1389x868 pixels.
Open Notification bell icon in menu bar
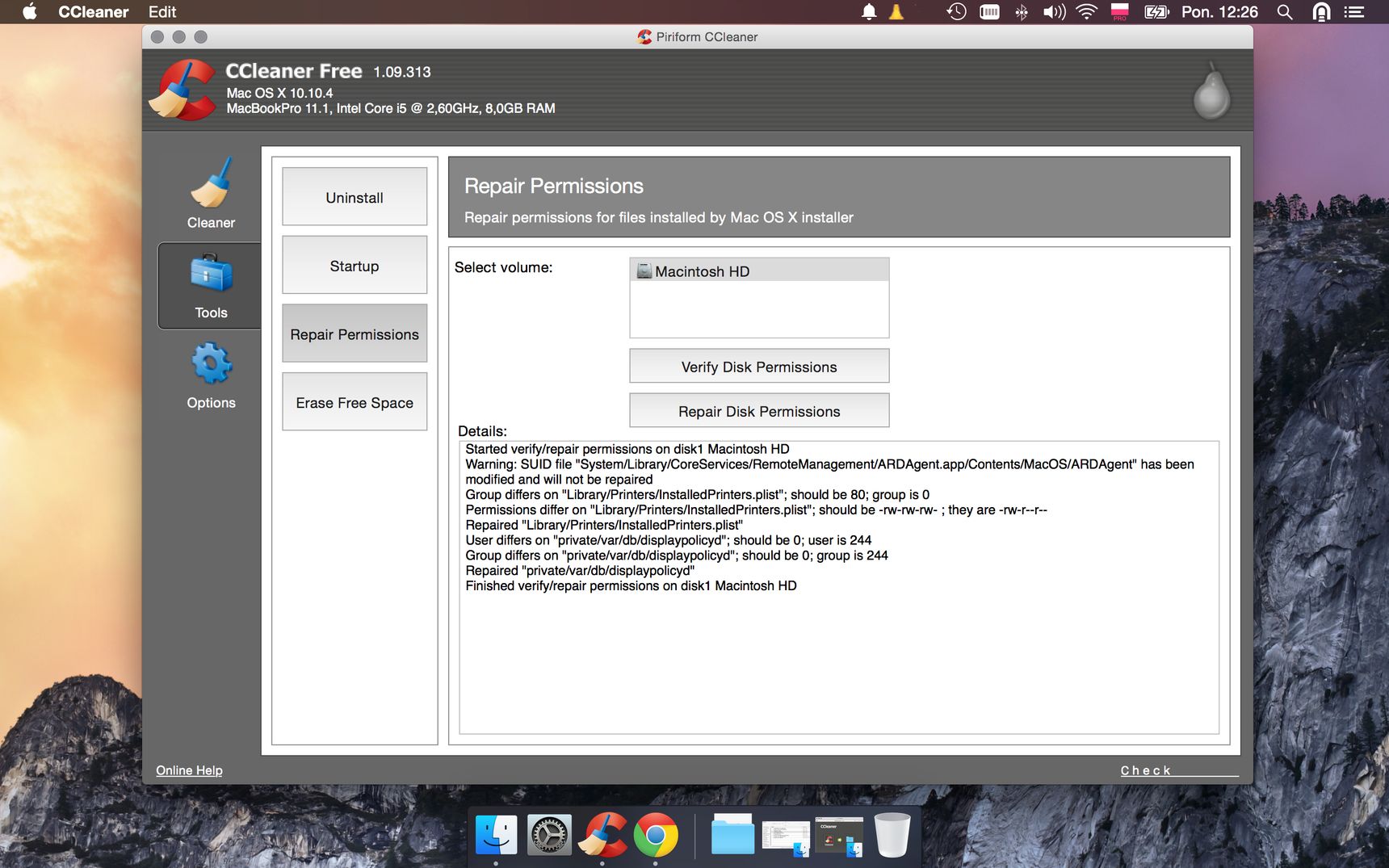[x=869, y=11]
